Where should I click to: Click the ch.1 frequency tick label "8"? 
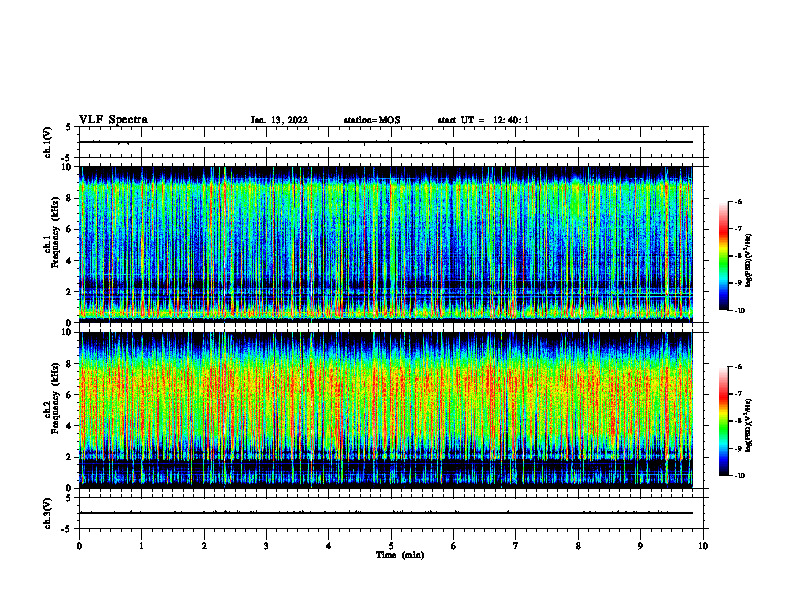click(69, 198)
